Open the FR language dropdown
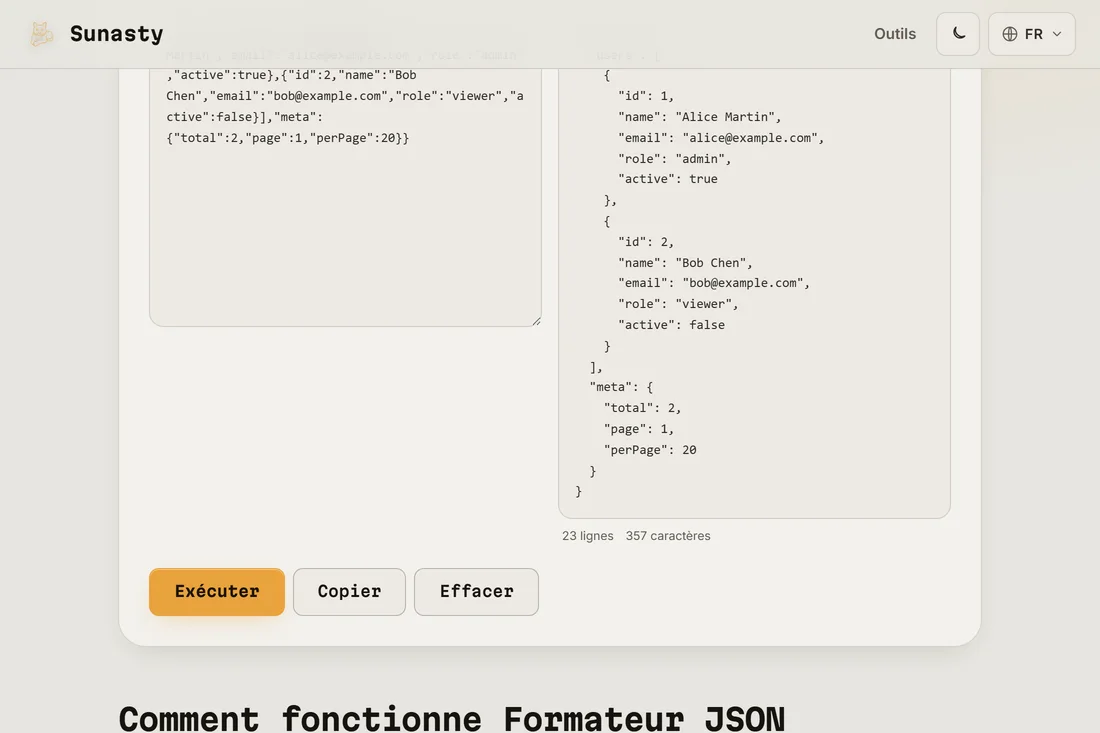This screenshot has width=1100, height=733. [1031, 34]
